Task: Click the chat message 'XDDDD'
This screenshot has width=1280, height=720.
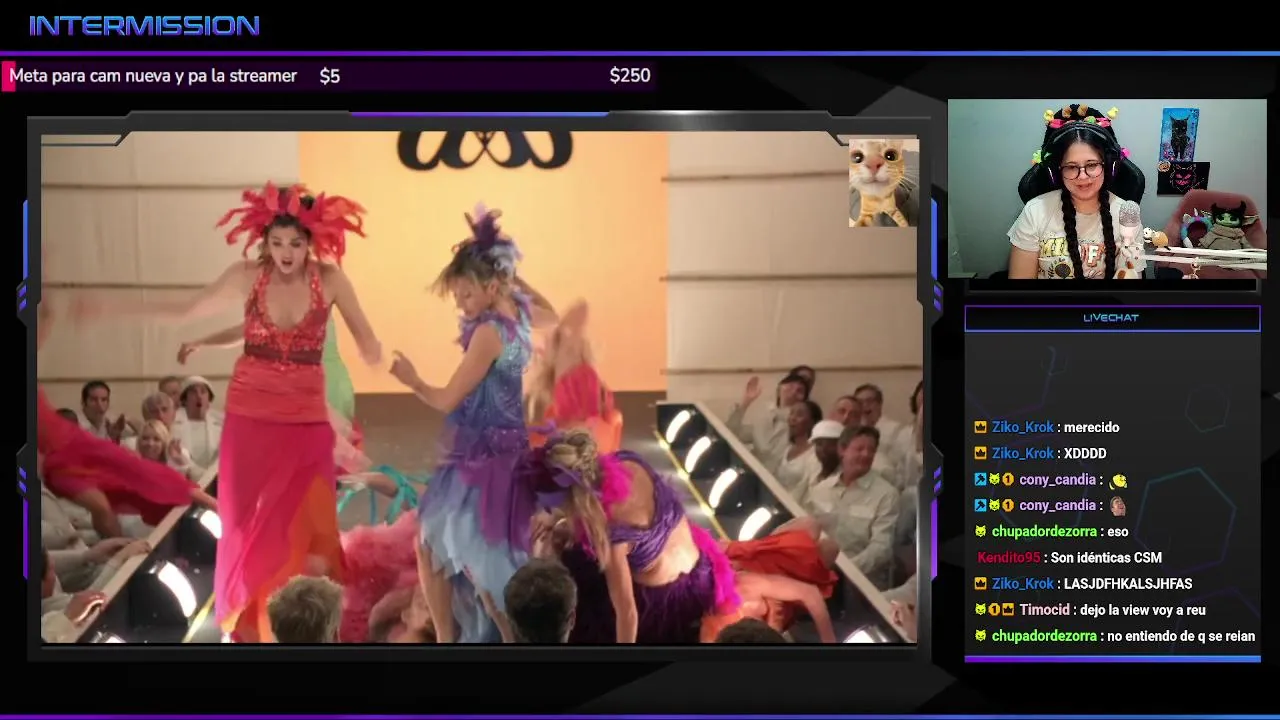Action: pos(1085,453)
